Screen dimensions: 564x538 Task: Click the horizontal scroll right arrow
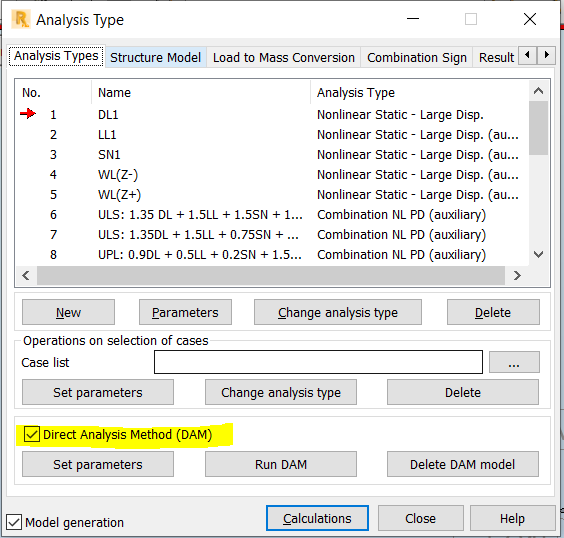517,275
